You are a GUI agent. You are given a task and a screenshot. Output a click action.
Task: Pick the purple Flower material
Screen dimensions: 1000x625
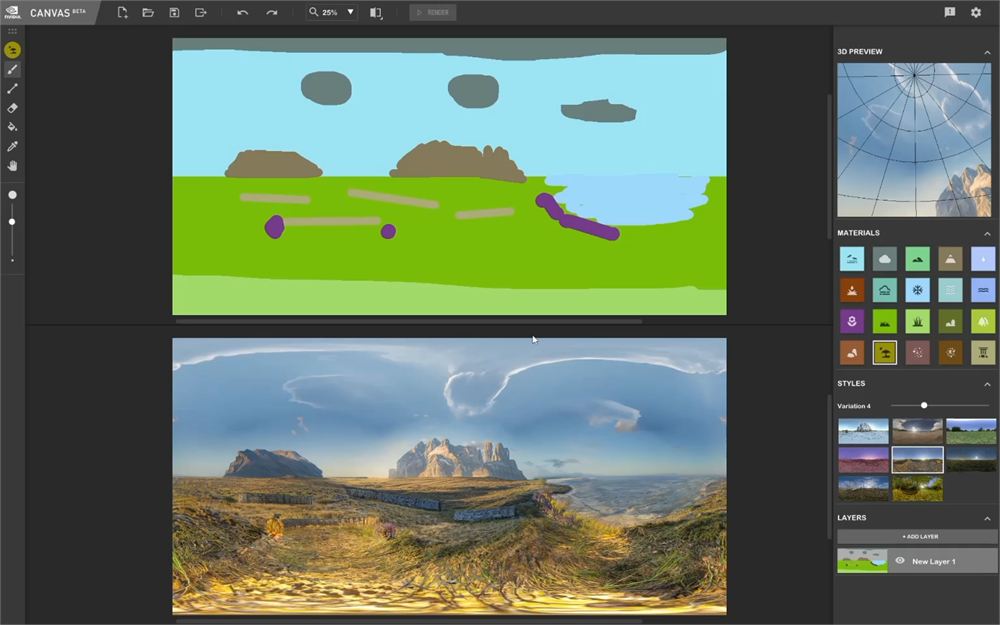click(x=851, y=321)
